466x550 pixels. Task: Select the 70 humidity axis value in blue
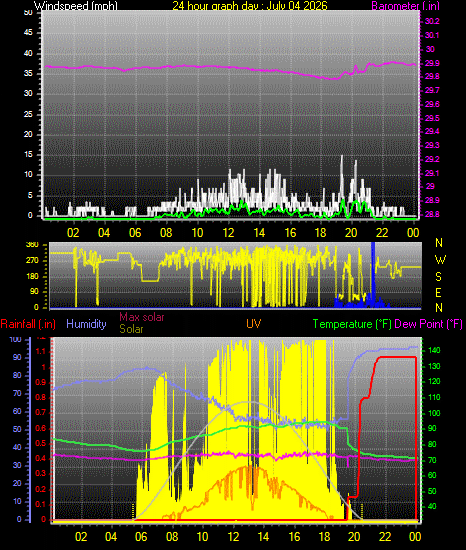click(x=17, y=394)
